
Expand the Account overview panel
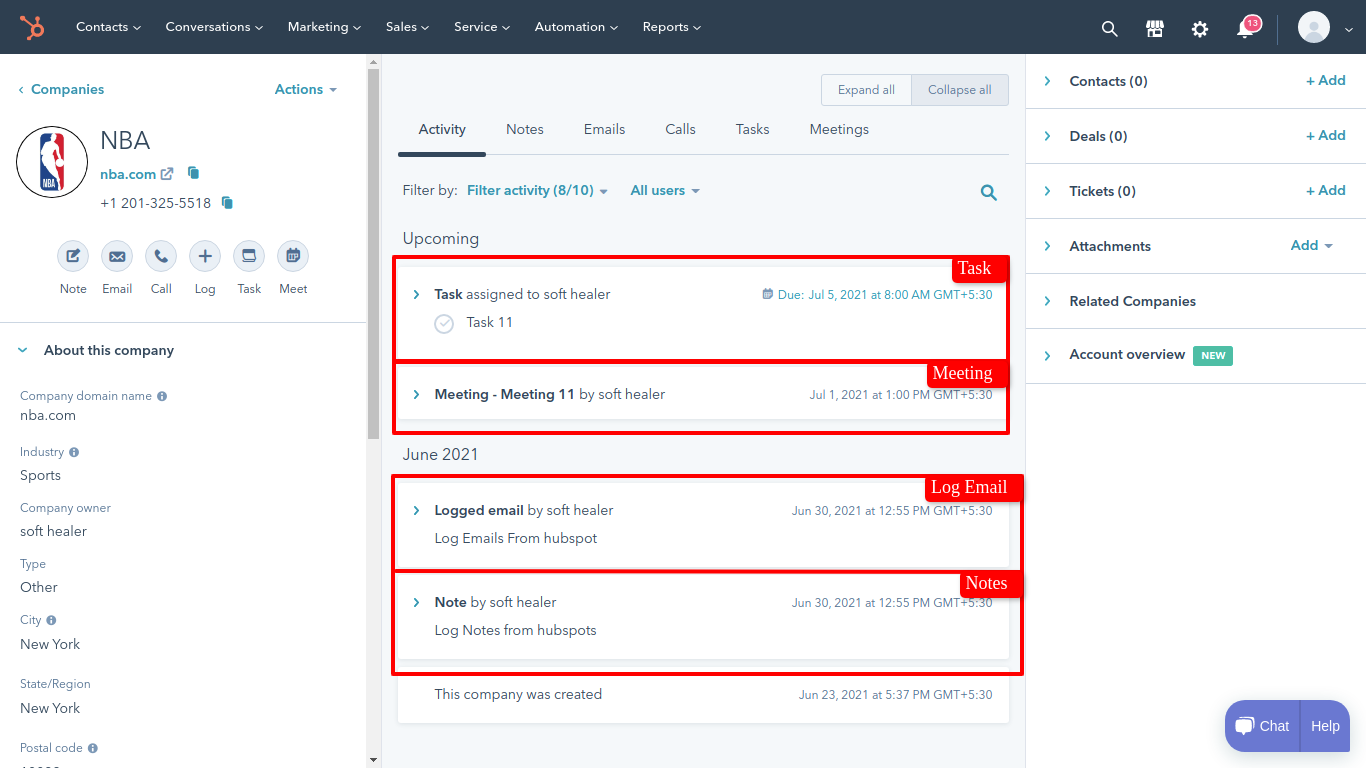point(1047,355)
